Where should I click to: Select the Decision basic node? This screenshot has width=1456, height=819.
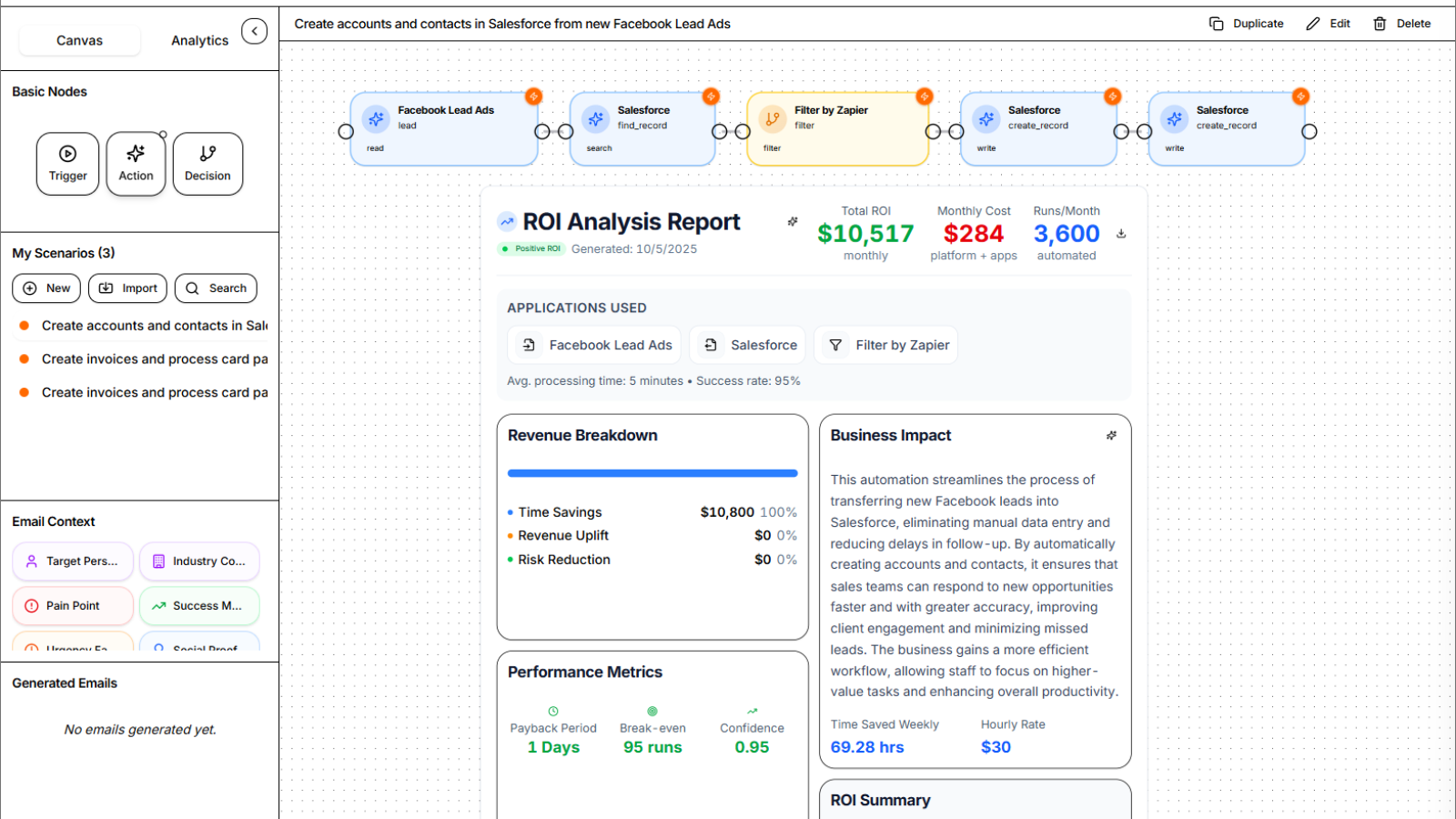tap(207, 164)
